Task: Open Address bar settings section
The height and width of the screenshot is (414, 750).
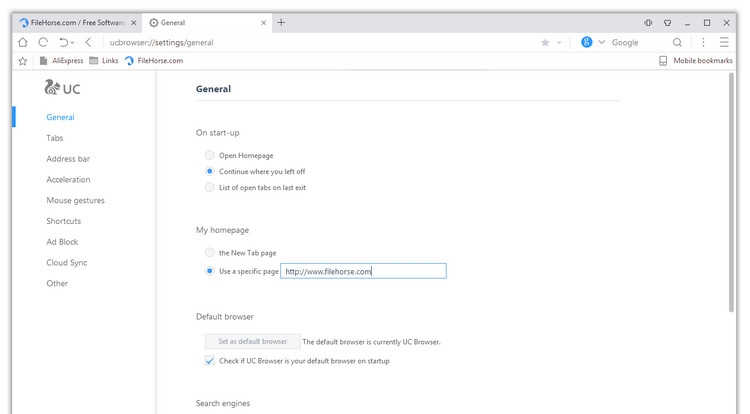Action: coord(68,159)
